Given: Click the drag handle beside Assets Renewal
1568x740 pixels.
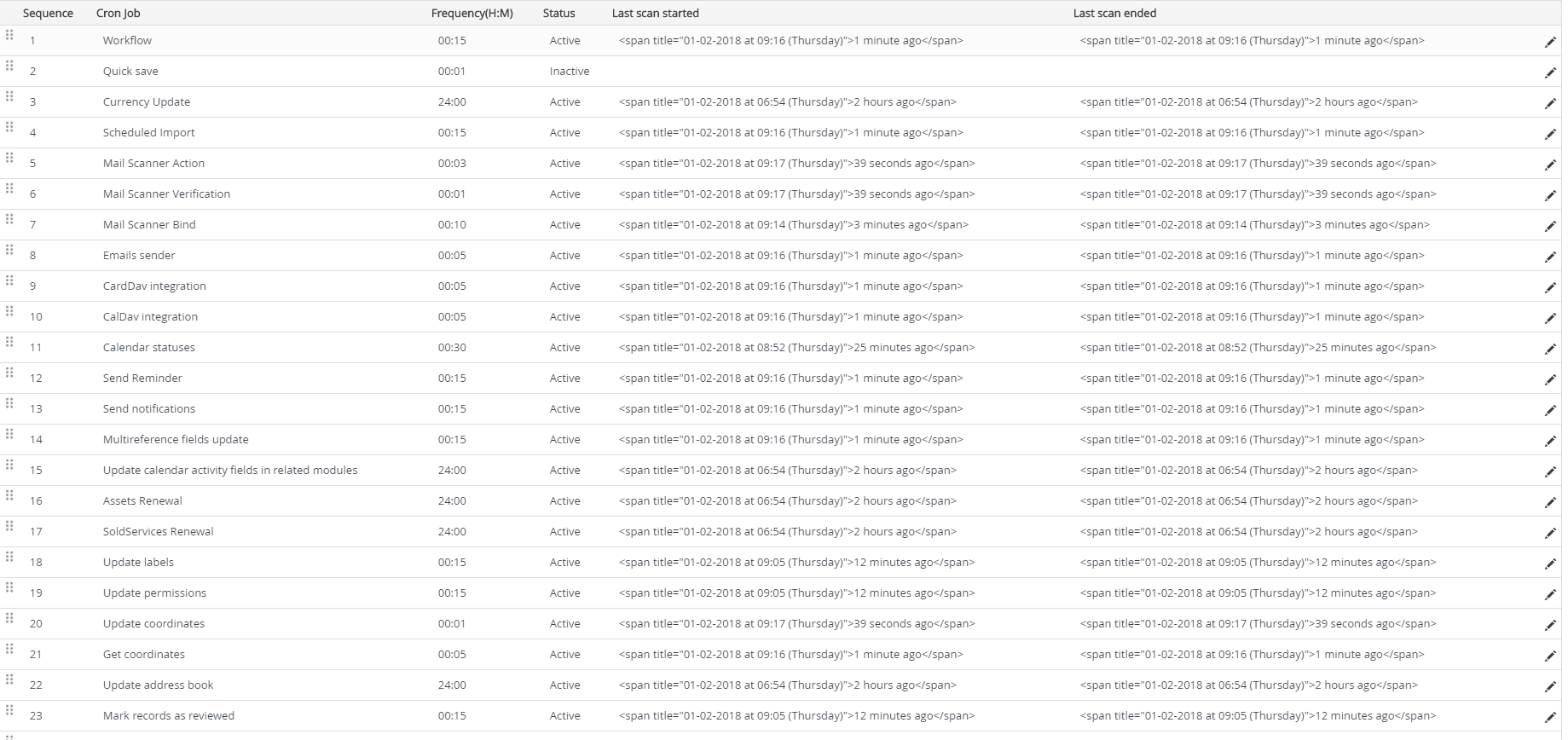Looking at the screenshot, I should (9, 495).
